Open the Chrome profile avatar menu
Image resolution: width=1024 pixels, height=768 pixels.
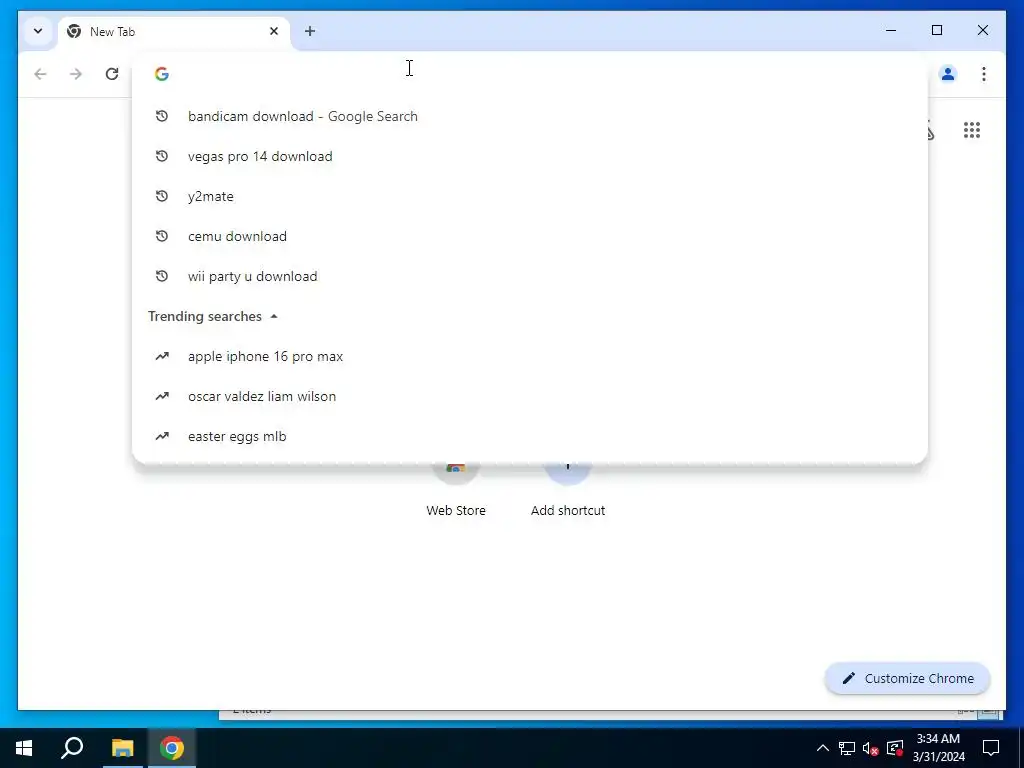point(948,74)
